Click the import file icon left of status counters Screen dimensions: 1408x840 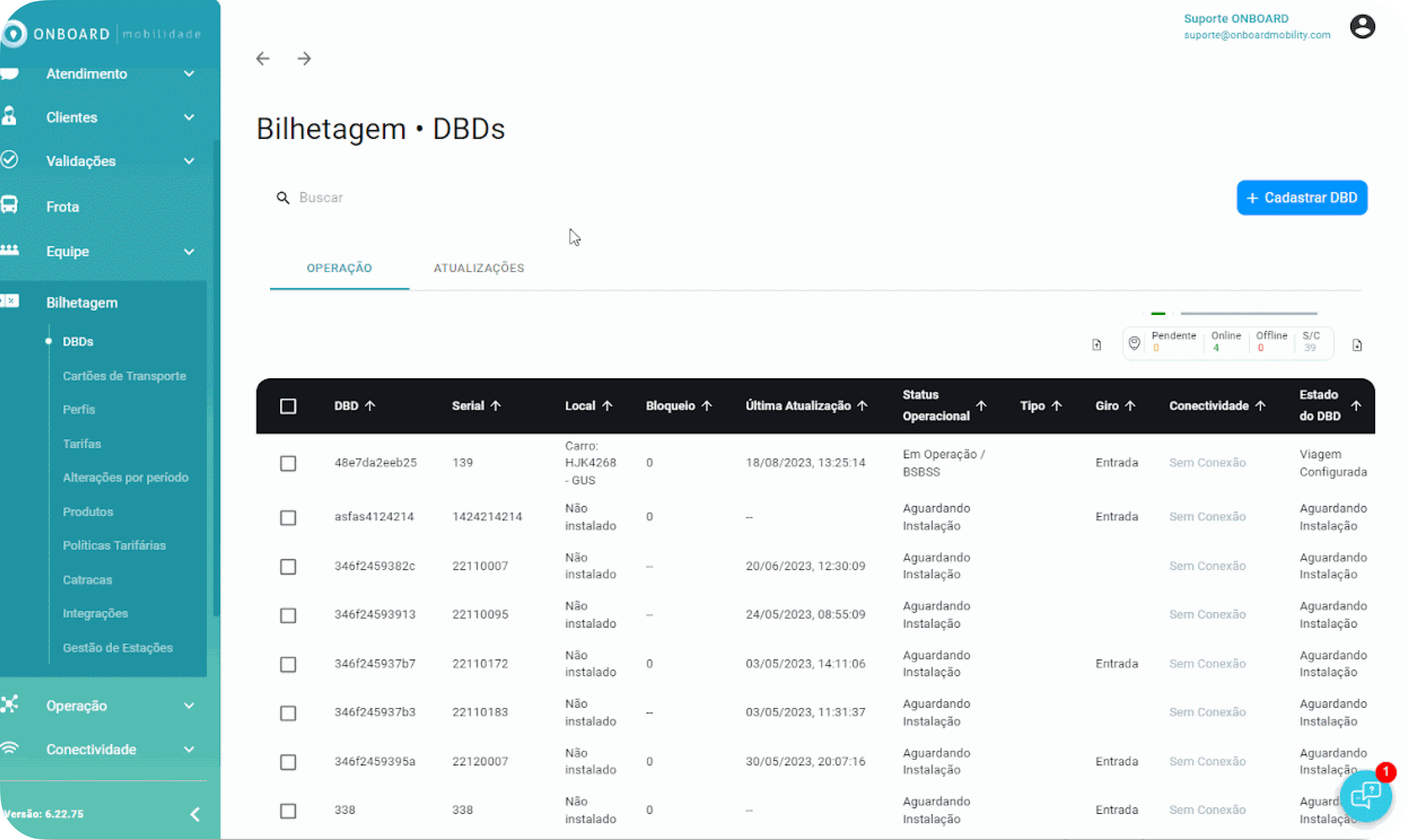coord(1097,345)
